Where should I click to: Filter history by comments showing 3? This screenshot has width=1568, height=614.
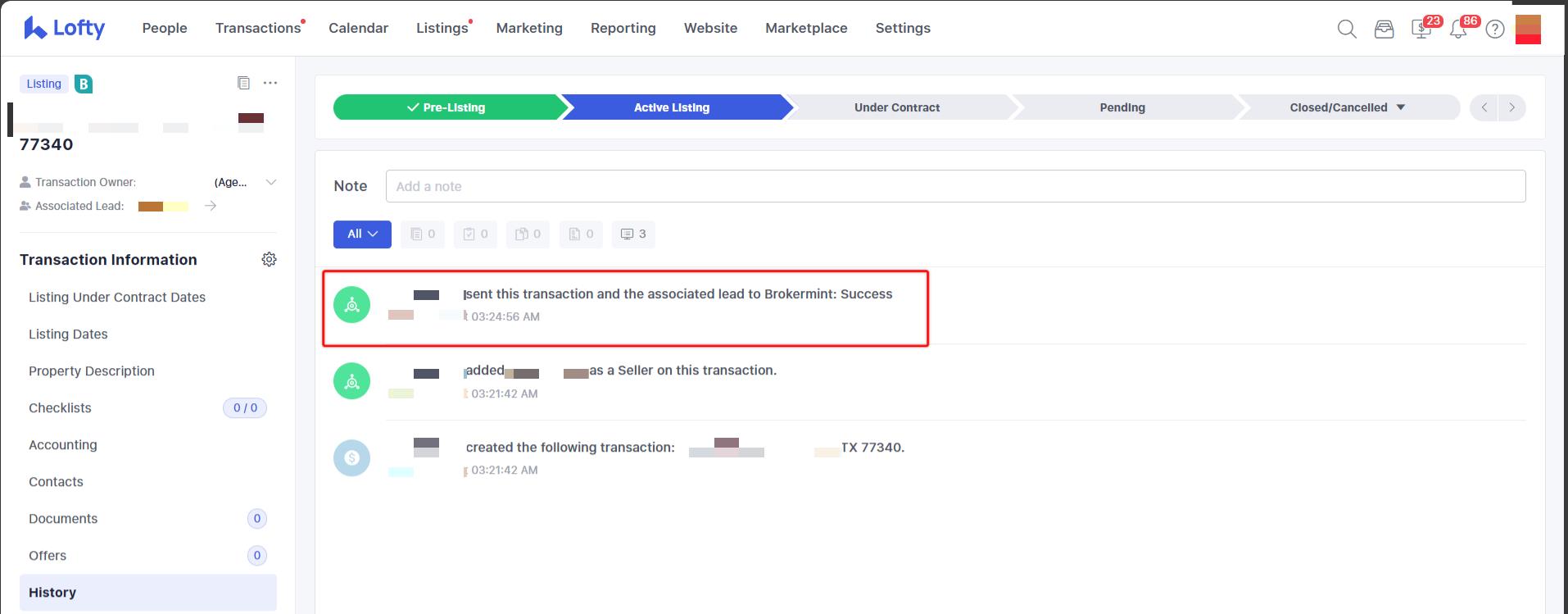coord(633,234)
